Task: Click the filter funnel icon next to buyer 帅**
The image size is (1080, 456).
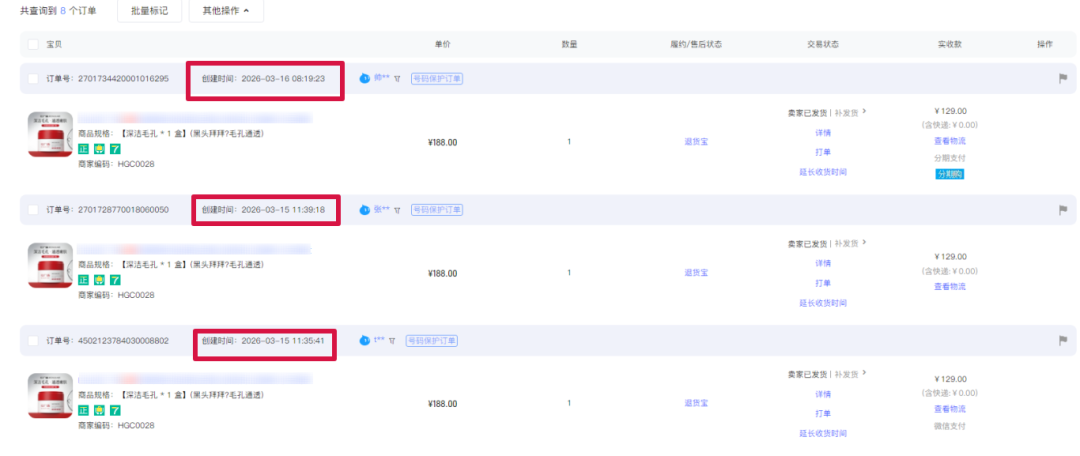Action: (x=396, y=79)
